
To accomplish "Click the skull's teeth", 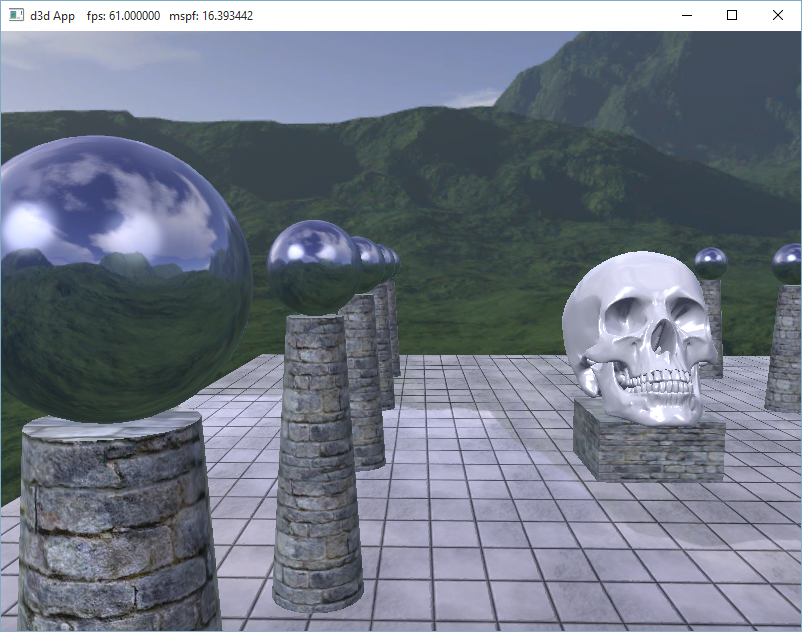I will click(x=654, y=381).
